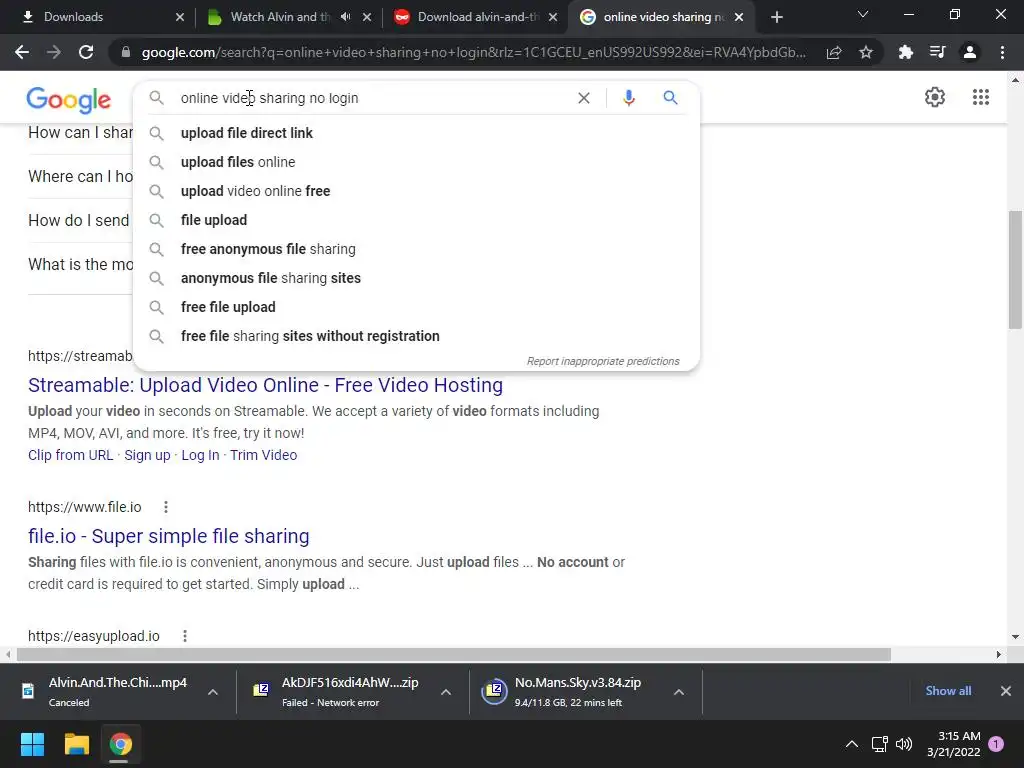The height and width of the screenshot is (768, 1024).
Task: Start voice search with microphone icon
Action: pyautogui.click(x=628, y=98)
